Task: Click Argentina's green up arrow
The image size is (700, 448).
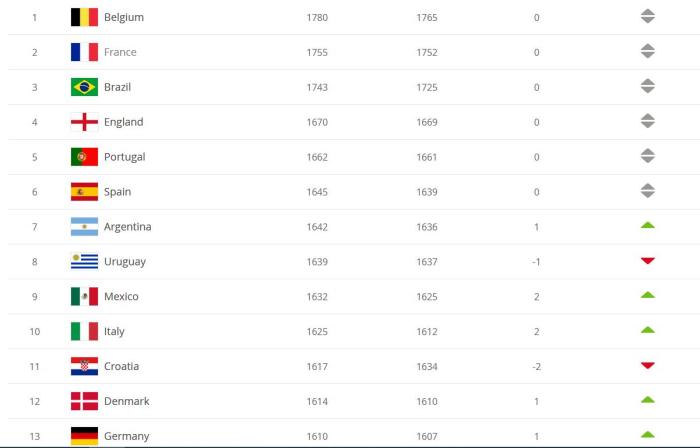Action: pos(647,225)
